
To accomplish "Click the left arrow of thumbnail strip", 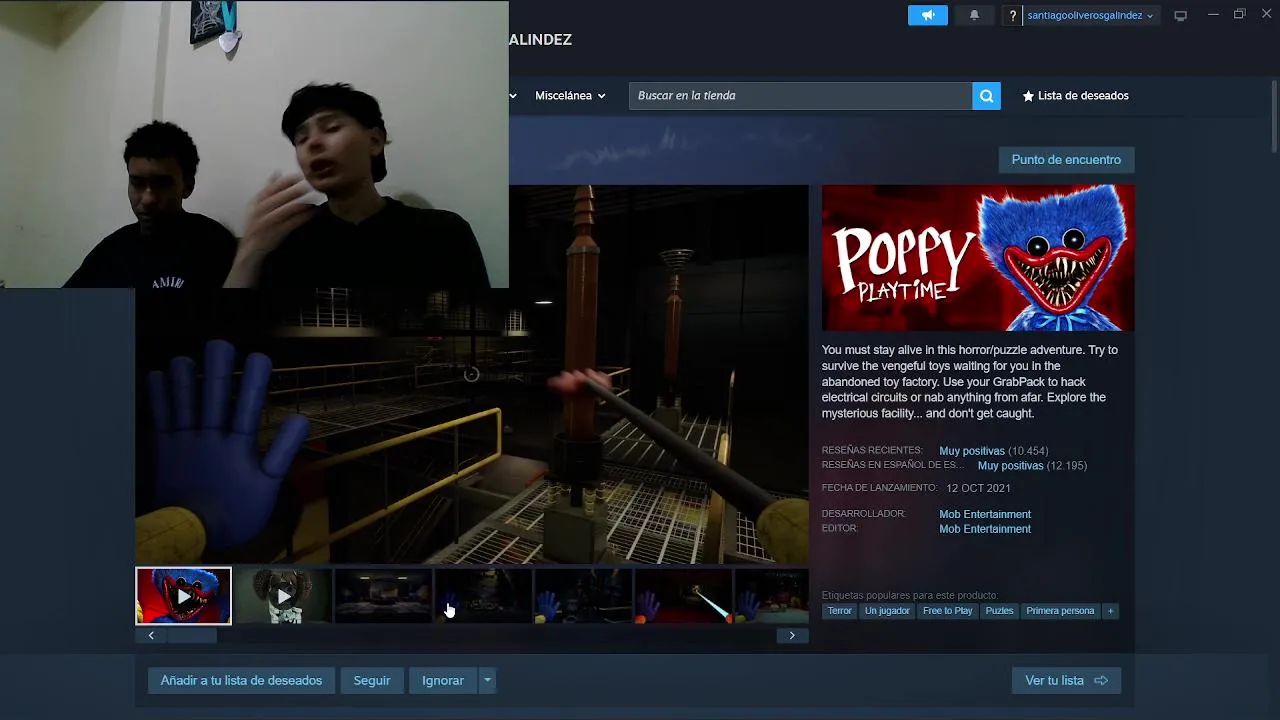I will click(151, 635).
